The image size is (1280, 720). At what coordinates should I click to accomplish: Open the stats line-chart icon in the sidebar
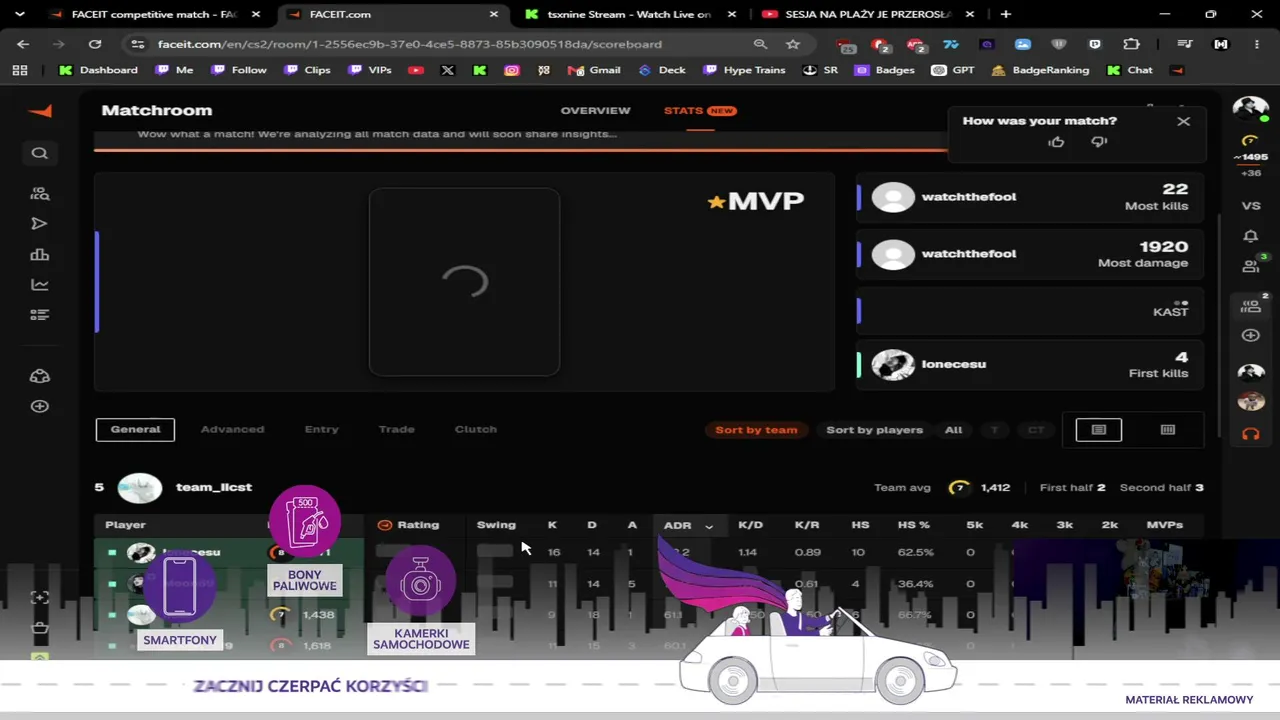coord(40,285)
